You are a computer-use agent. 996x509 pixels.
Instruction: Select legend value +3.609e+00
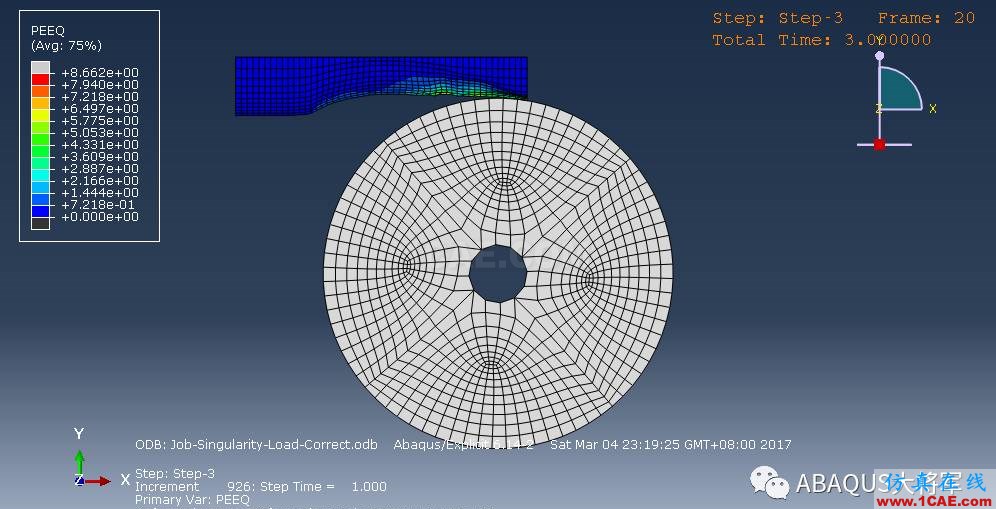[100, 157]
